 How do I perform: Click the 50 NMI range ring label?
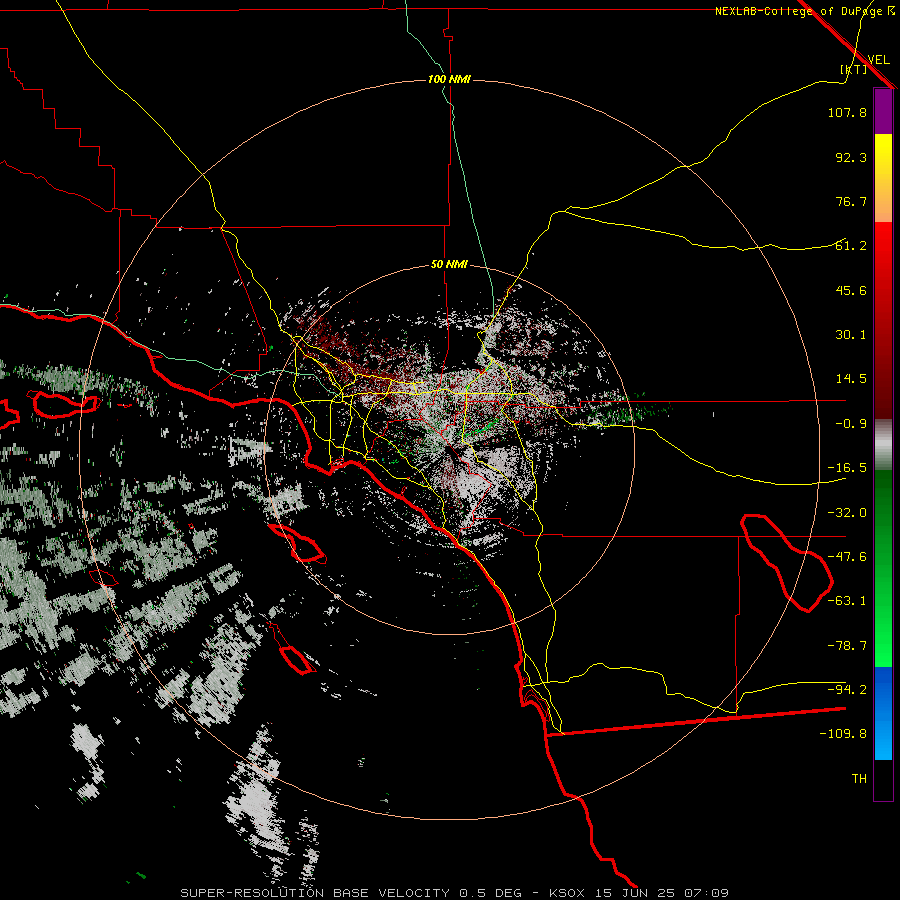coord(449,265)
